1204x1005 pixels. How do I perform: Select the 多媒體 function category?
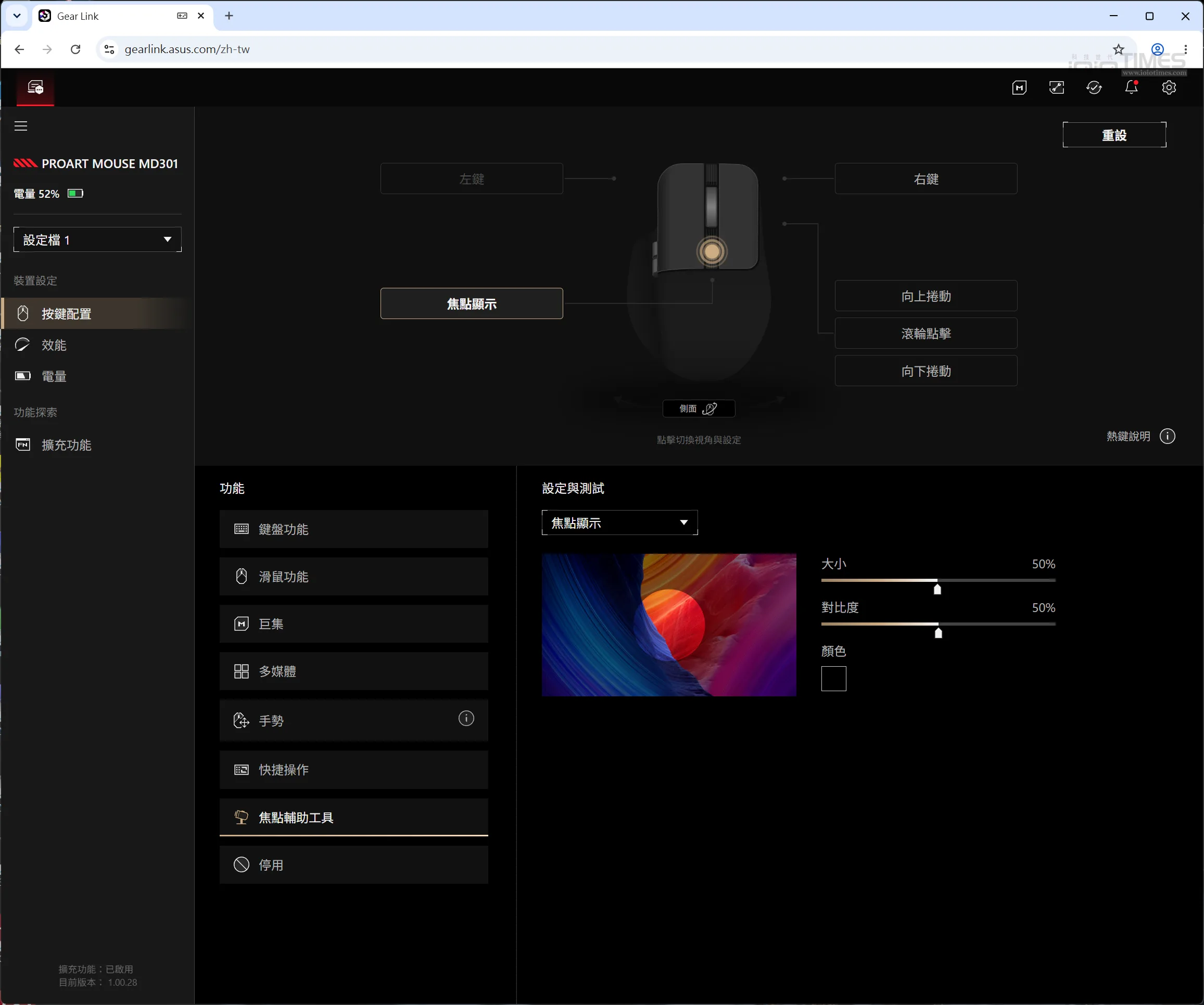click(x=354, y=671)
